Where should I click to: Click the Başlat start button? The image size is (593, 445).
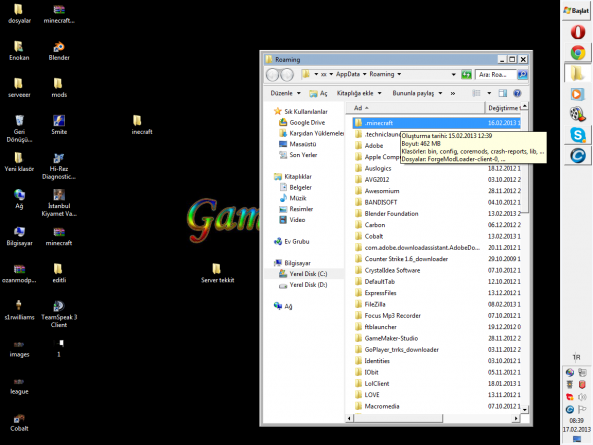tap(576, 11)
